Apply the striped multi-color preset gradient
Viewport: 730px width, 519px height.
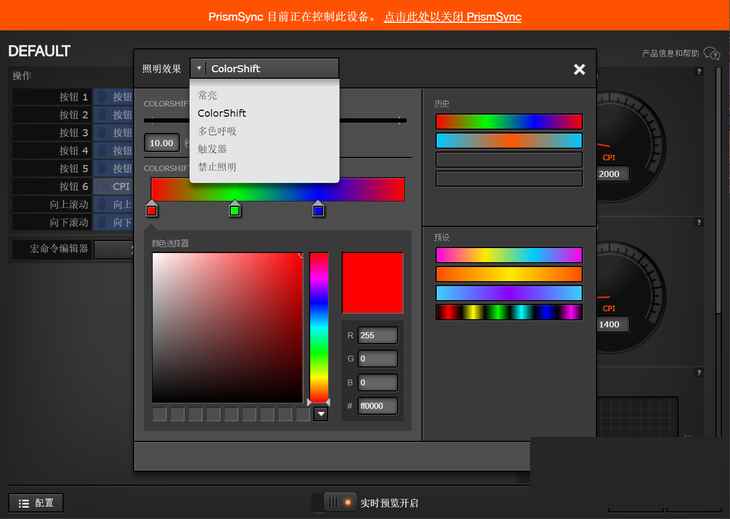(509, 312)
